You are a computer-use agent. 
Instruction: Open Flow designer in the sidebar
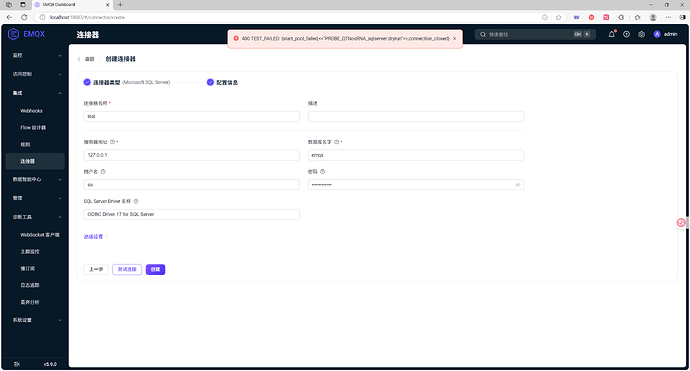pyautogui.click(x=33, y=128)
